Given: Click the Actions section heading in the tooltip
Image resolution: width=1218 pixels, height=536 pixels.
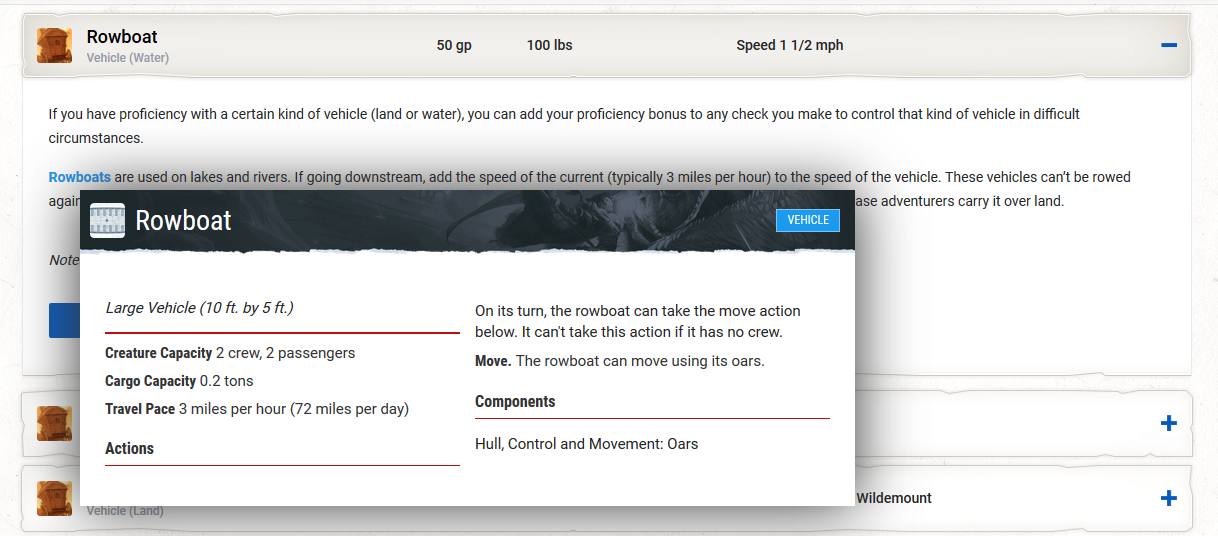Looking at the screenshot, I should 130,449.
